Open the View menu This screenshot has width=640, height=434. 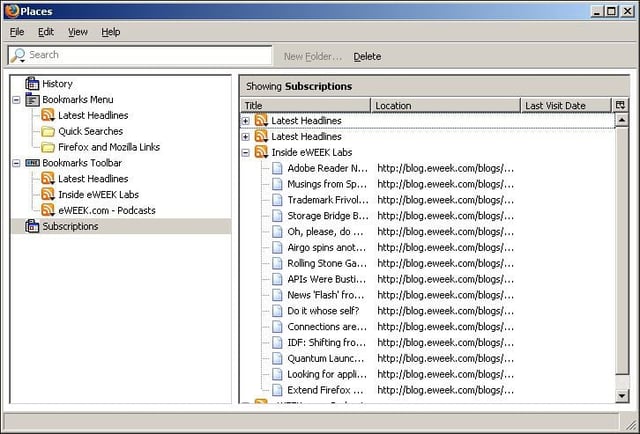[78, 32]
